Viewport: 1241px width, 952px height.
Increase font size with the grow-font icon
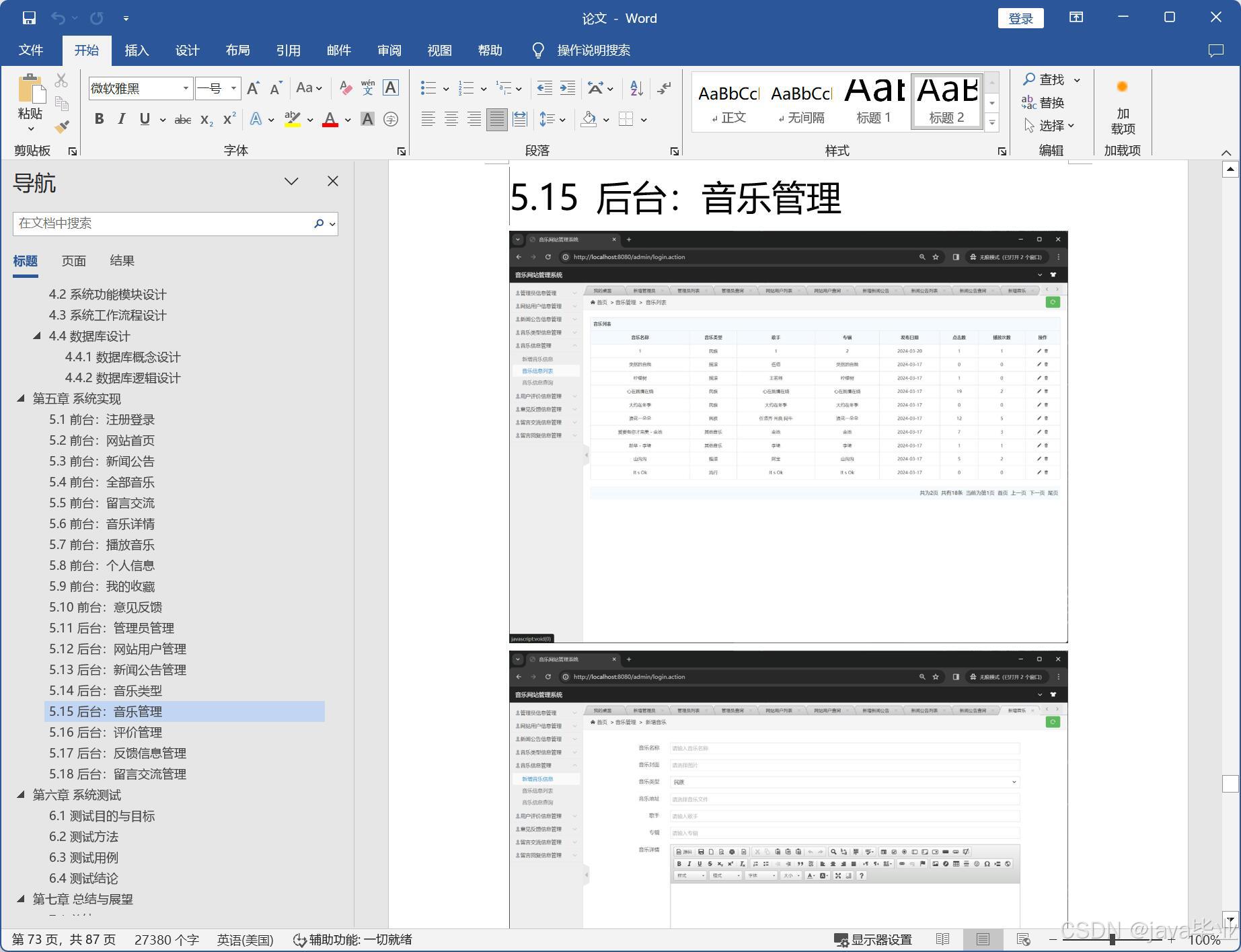(253, 88)
